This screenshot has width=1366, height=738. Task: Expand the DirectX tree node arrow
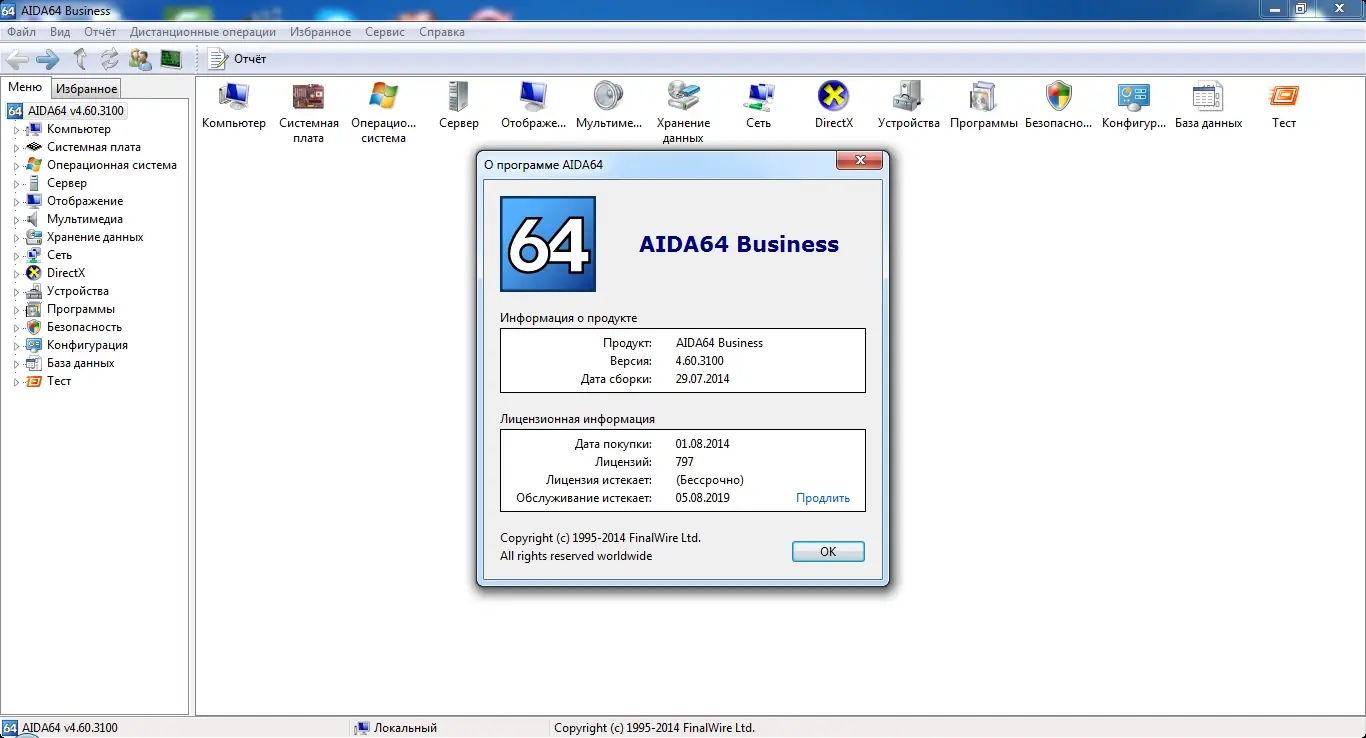coord(16,274)
